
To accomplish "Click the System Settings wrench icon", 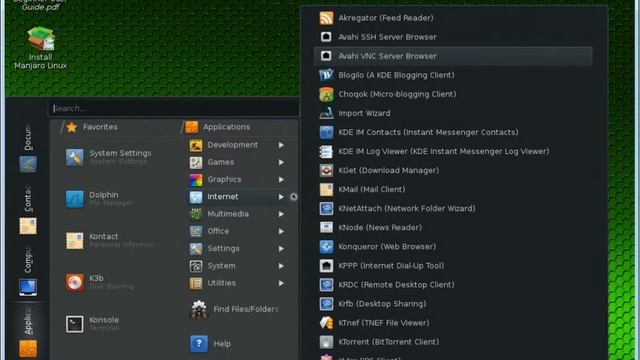I will pyautogui.click(x=75, y=157).
